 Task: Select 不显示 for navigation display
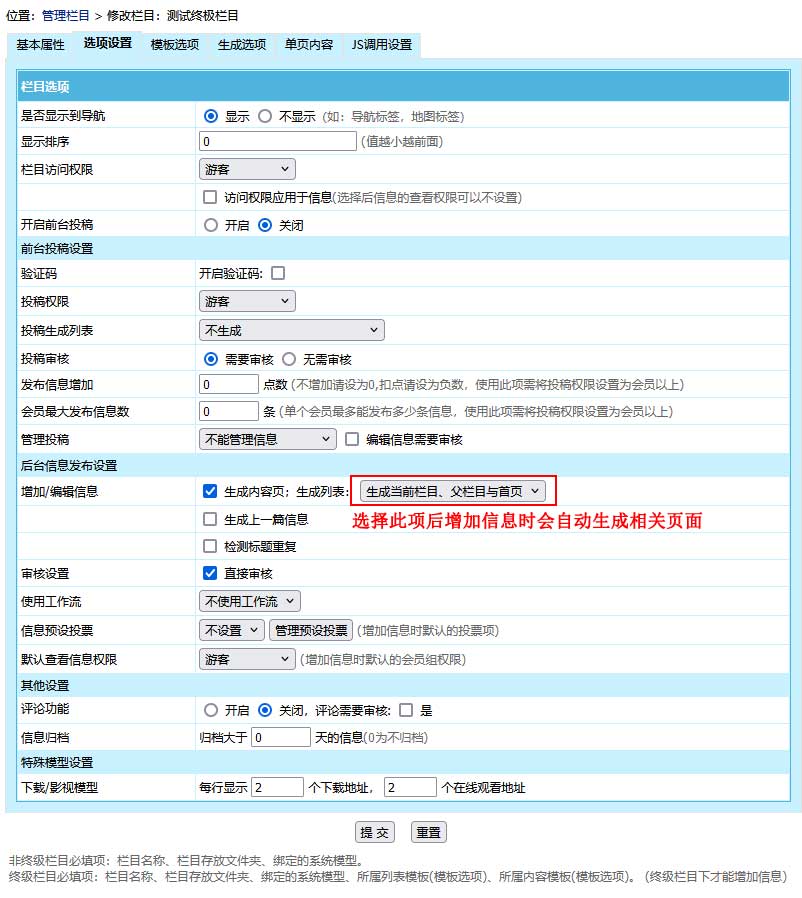265,116
